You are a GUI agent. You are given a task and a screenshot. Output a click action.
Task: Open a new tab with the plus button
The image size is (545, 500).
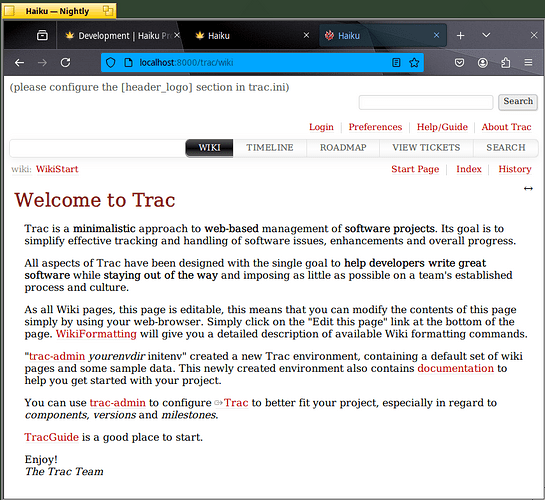460,35
